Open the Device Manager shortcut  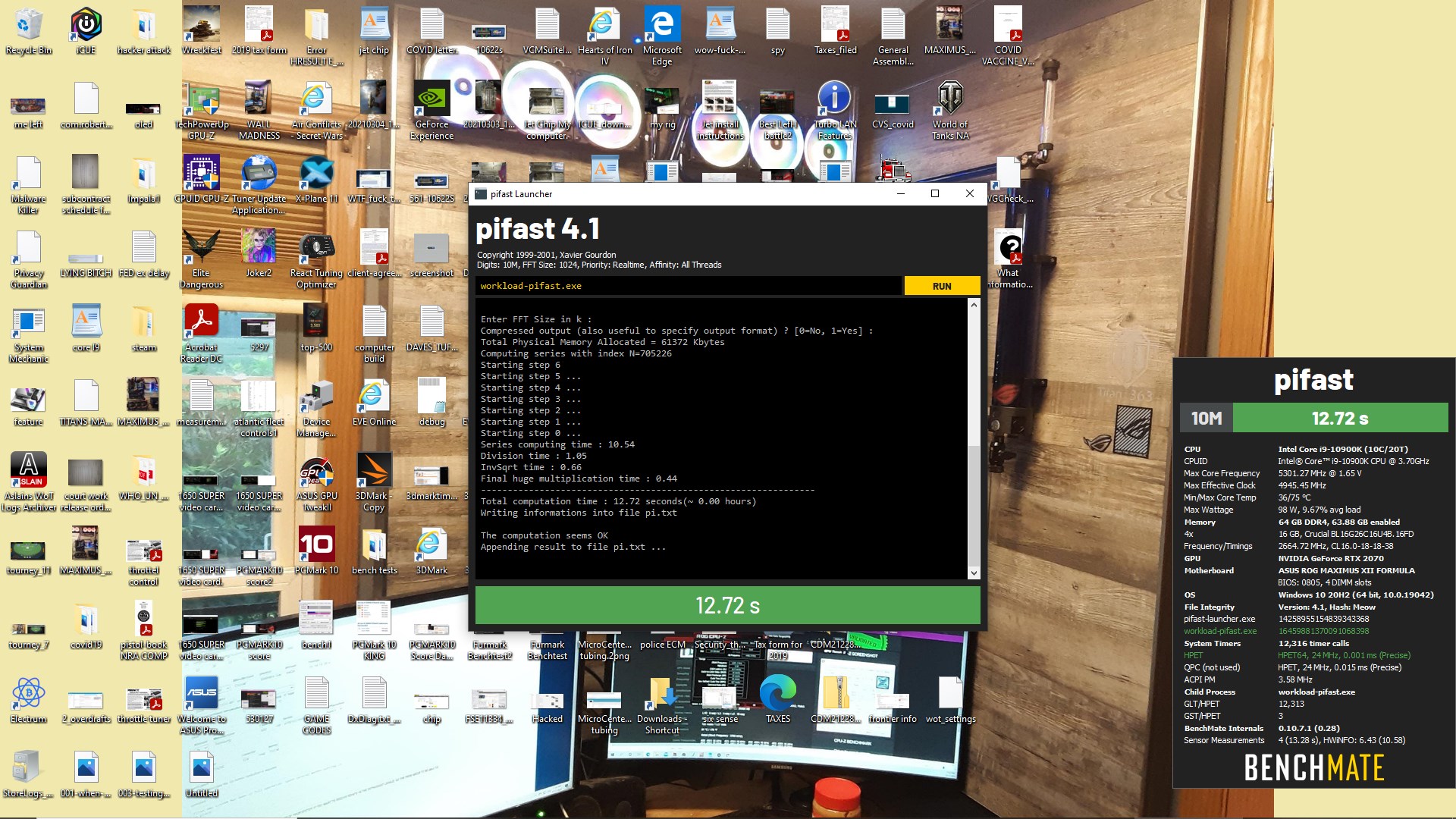316,408
